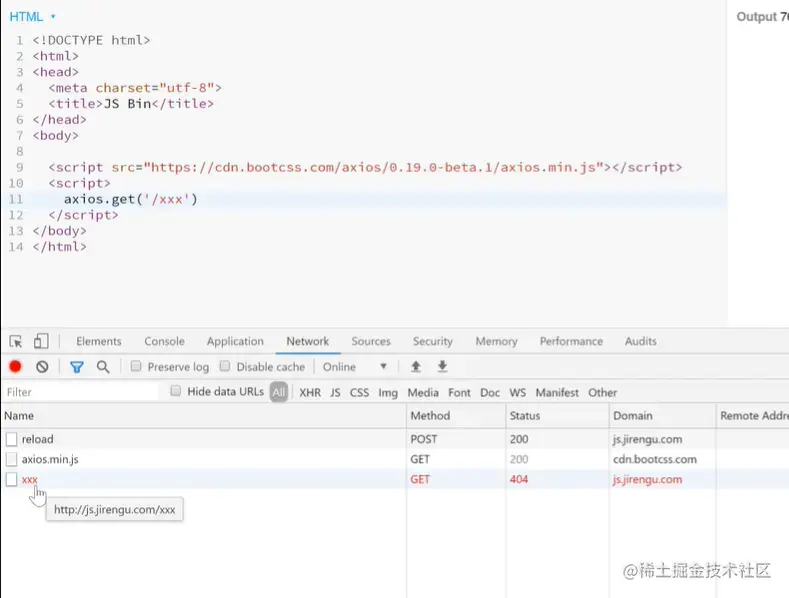Image resolution: width=789 pixels, height=598 pixels.
Task: Open the Performance tab
Action: (571, 341)
